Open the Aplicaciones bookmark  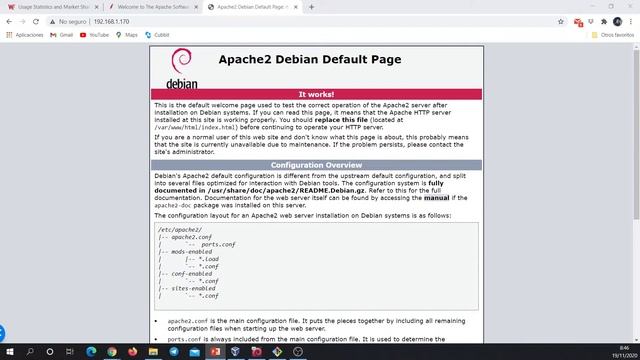pos(25,35)
